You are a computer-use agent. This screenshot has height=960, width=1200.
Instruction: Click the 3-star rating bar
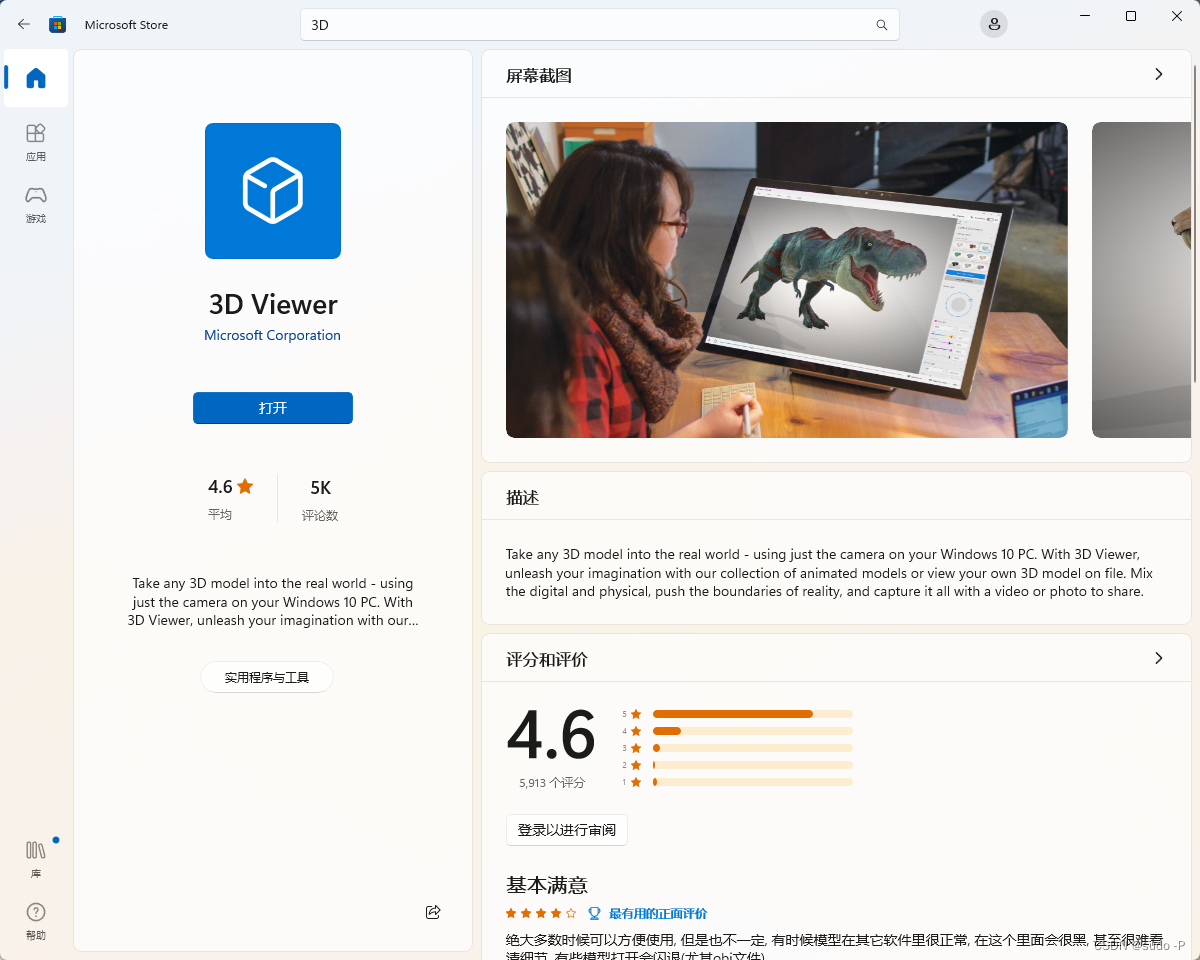pyautogui.click(x=752, y=748)
